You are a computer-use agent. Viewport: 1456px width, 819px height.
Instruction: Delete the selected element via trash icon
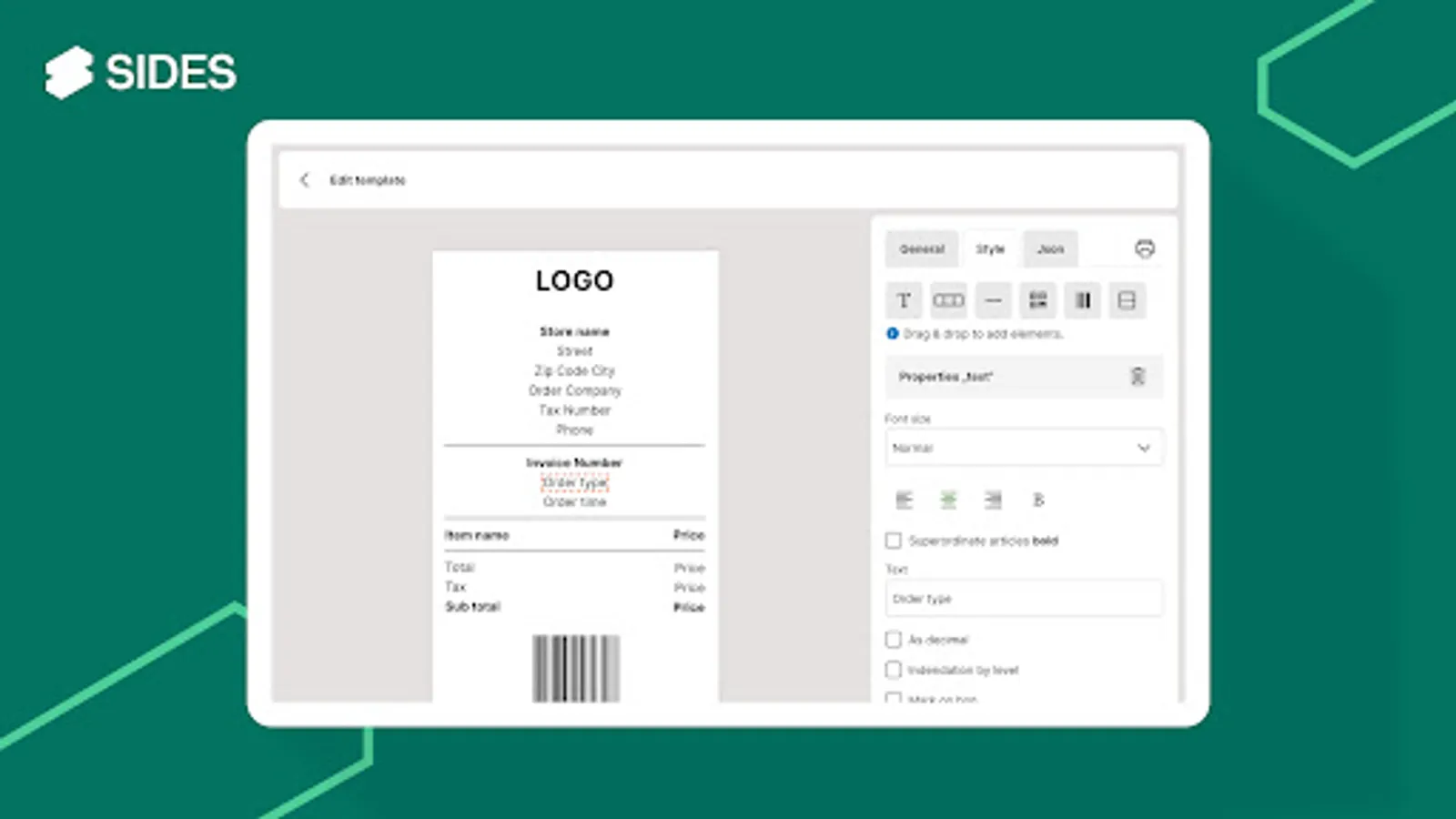click(x=1140, y=376)
